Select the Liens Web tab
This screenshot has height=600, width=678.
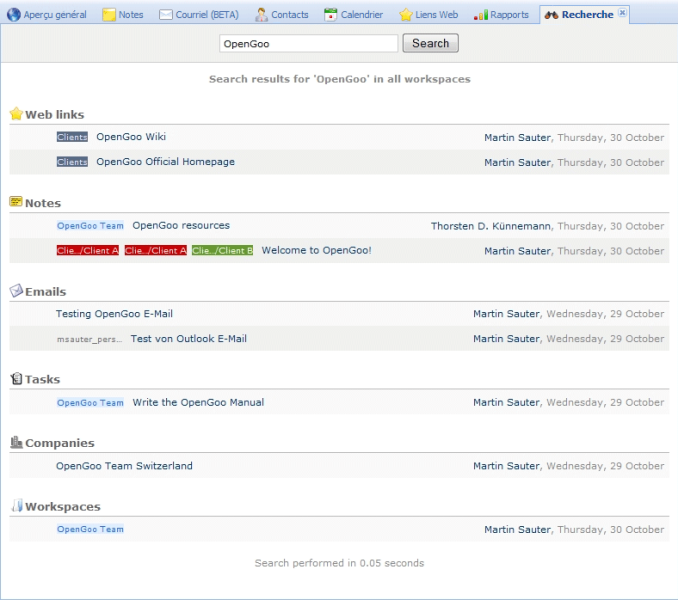click(x=429, y=15)
